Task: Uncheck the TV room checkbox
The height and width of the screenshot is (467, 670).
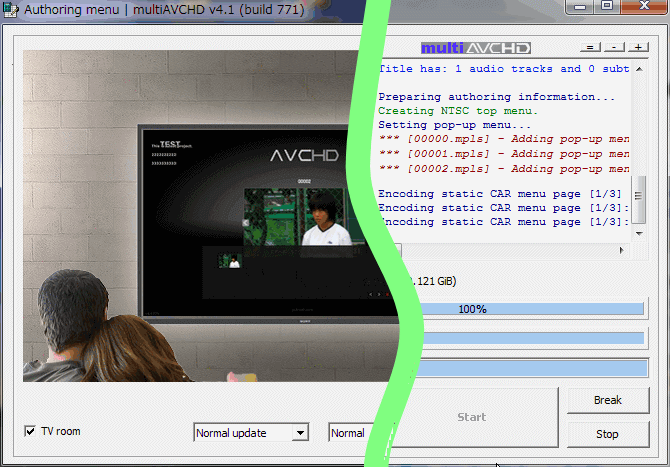Action: tap(30, 431)
